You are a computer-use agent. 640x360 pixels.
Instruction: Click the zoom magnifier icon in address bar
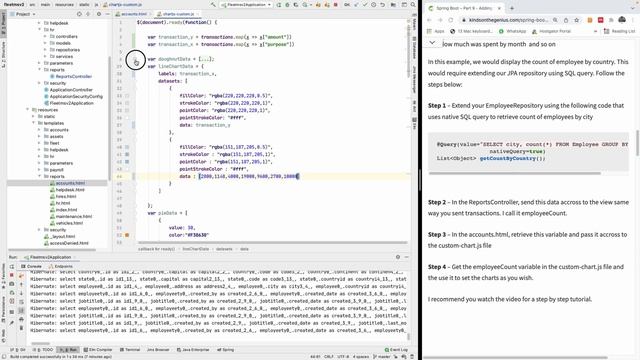point(555,20)
